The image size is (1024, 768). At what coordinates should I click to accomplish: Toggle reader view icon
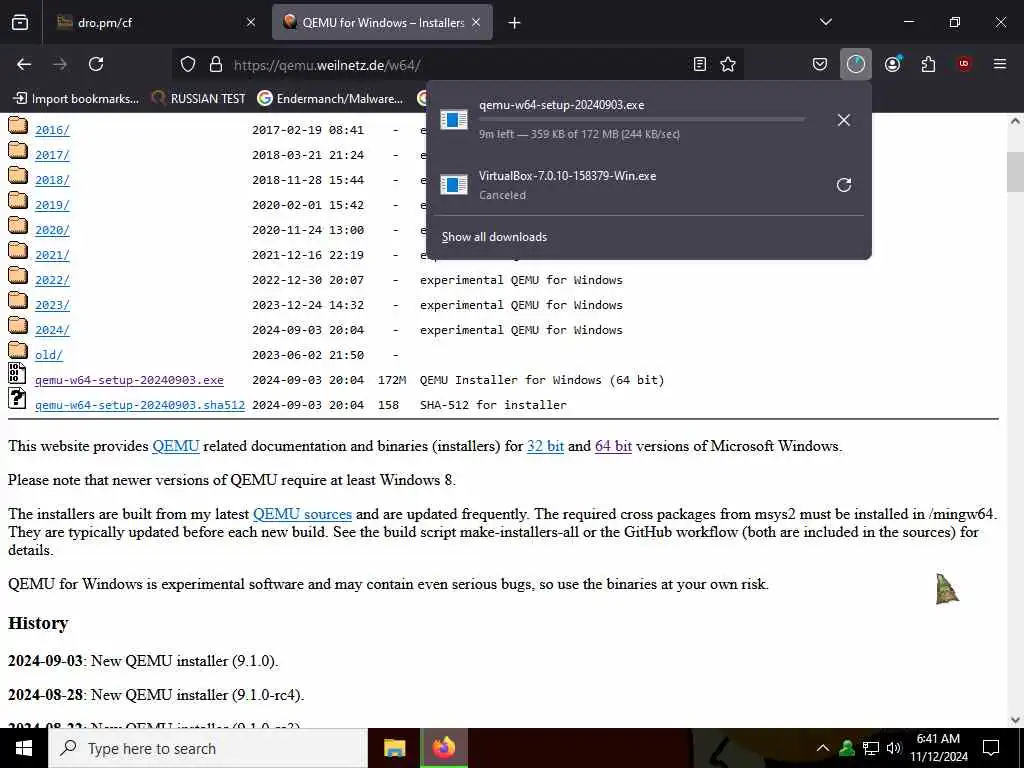coord(699,64)
